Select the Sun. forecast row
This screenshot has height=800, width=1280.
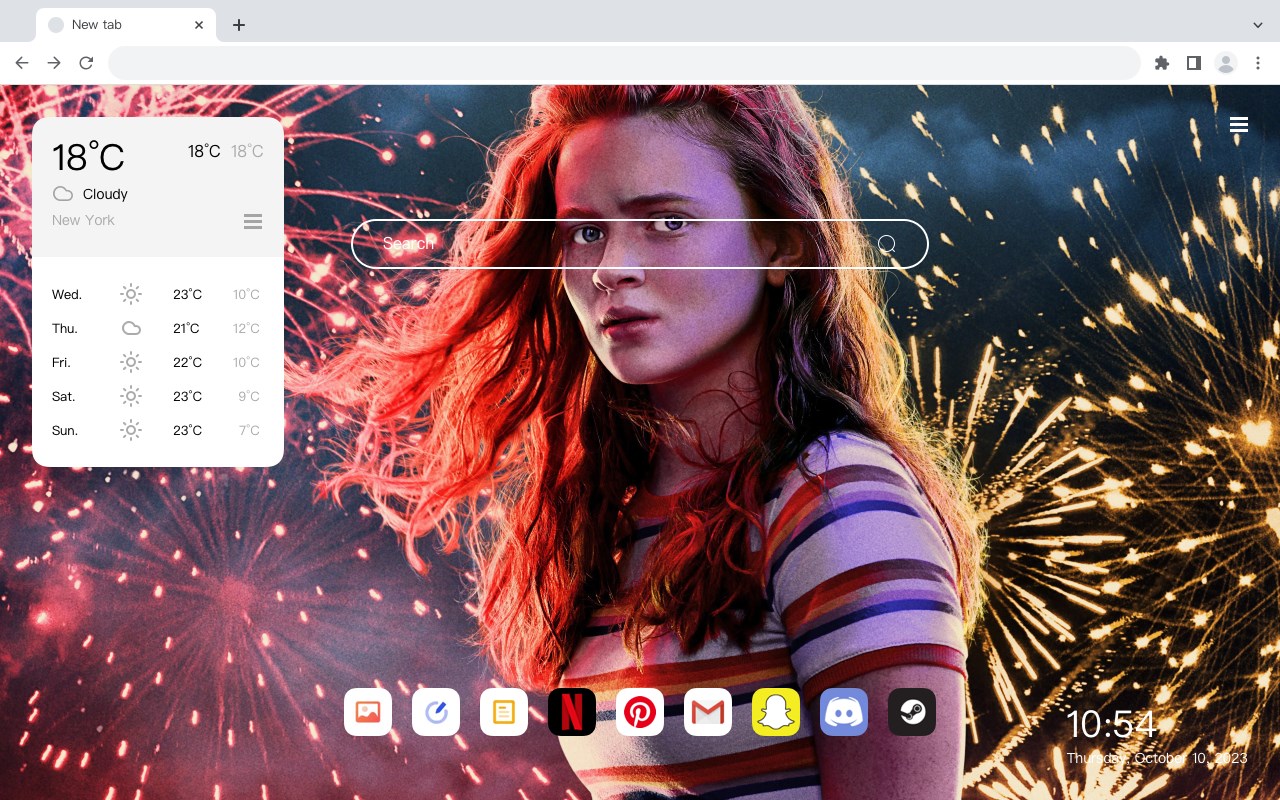click(x=157, y=430)
